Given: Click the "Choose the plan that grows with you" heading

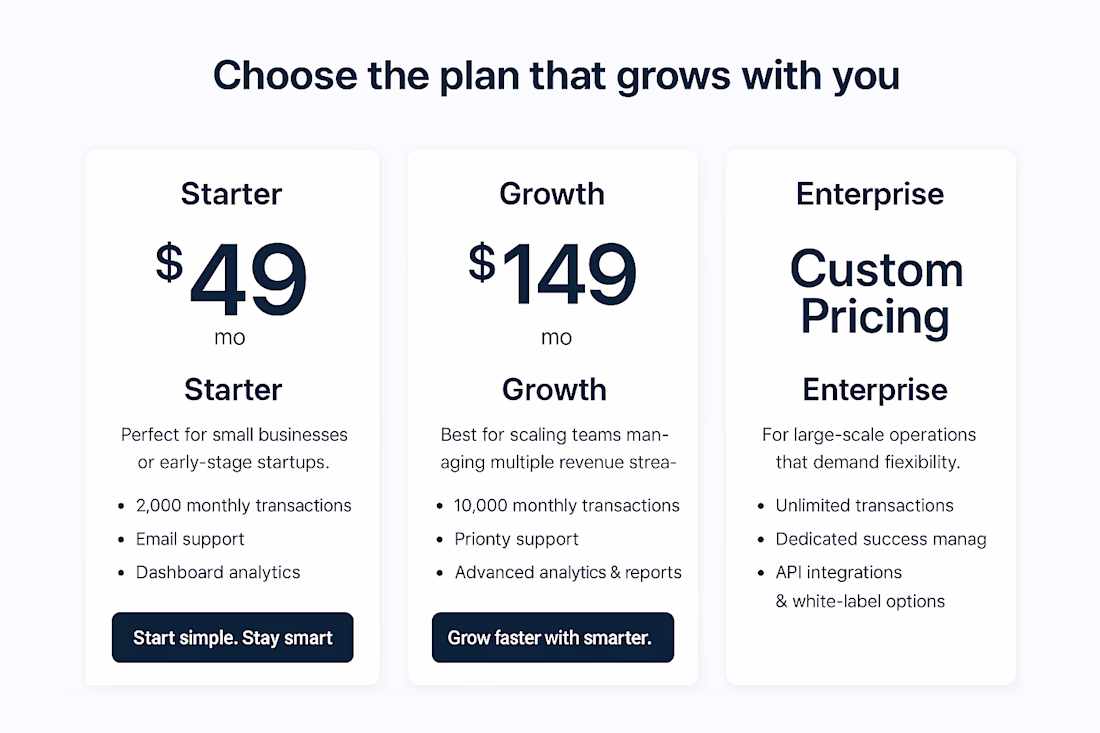Looking at the screenshot, I should point(556,76).
